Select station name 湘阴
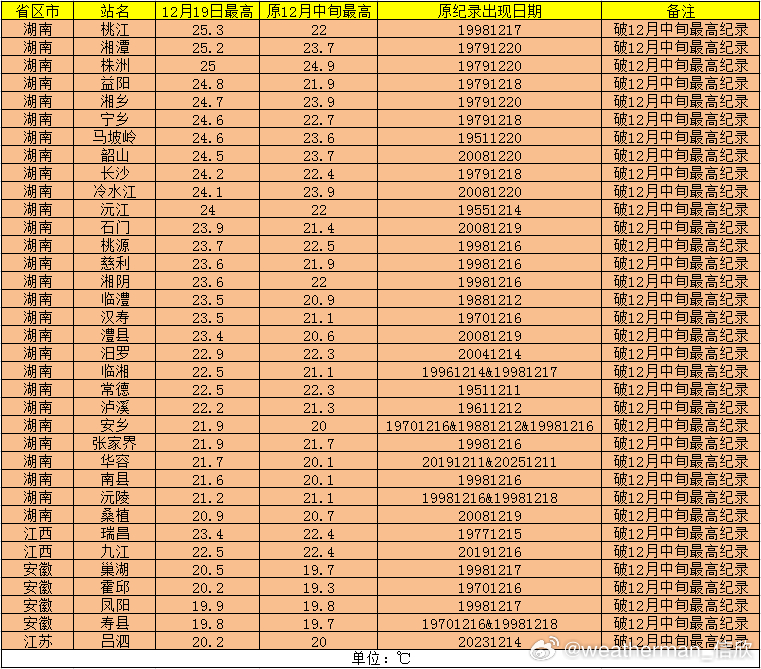Screen dimensions: 761x669 tap(115, 282)
